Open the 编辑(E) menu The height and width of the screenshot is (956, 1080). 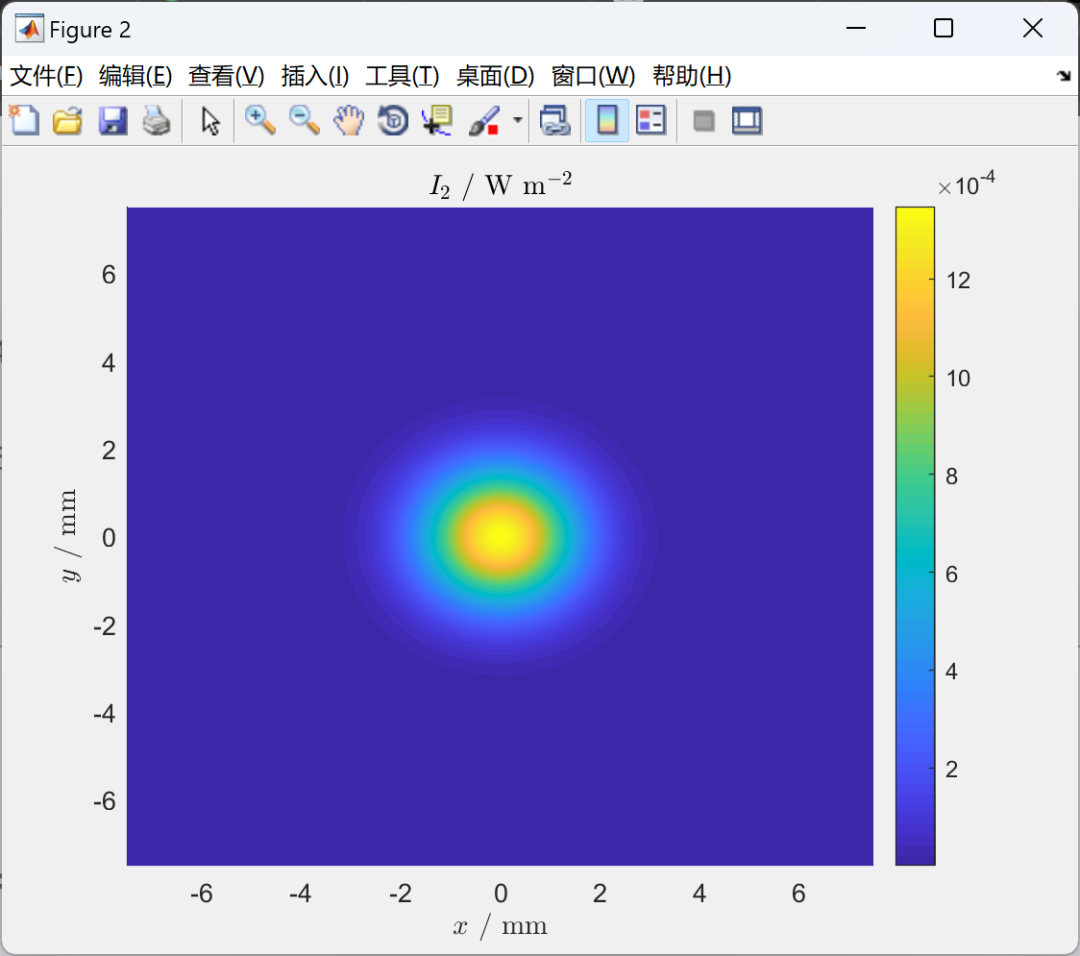click(135, 76)
